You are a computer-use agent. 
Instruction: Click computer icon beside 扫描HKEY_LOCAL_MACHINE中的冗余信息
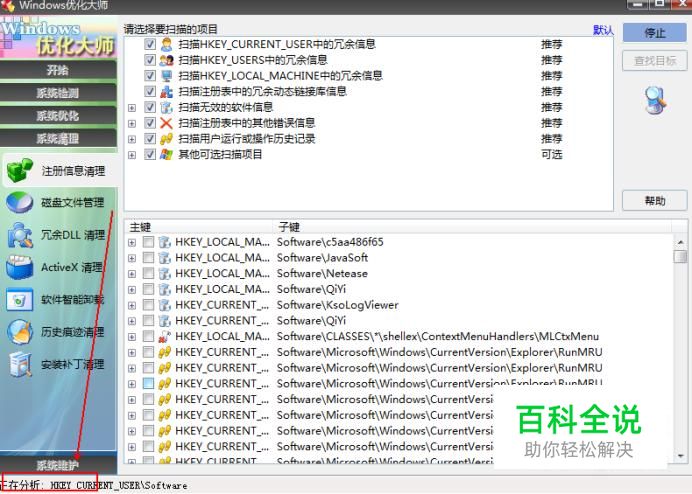click(x=166, y=76)
